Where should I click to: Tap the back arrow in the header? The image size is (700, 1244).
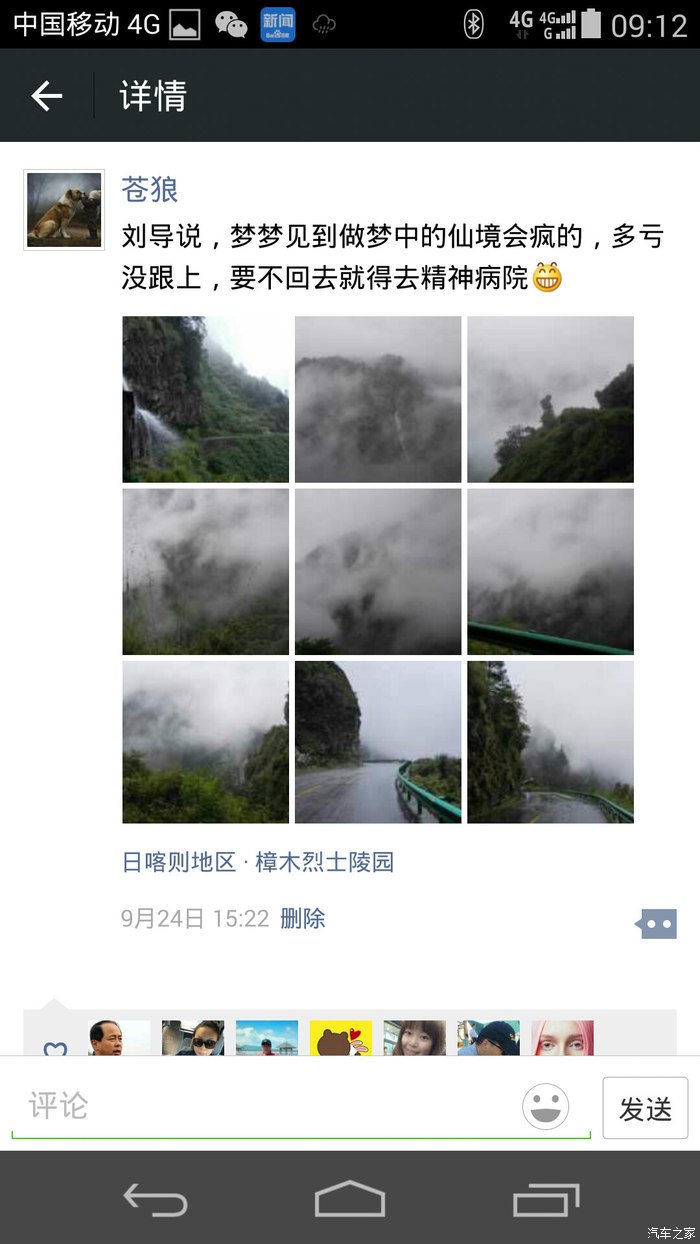click(x=47, y=96)
